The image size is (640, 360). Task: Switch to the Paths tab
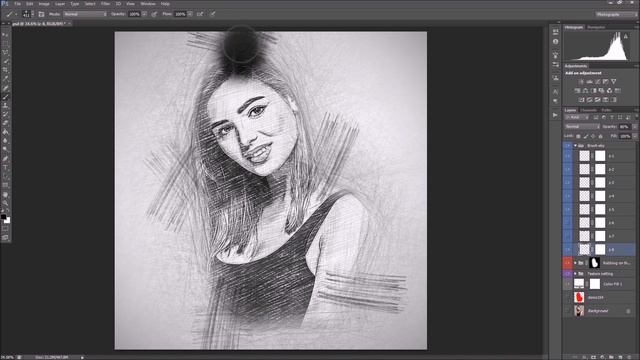tap(606, 110)
